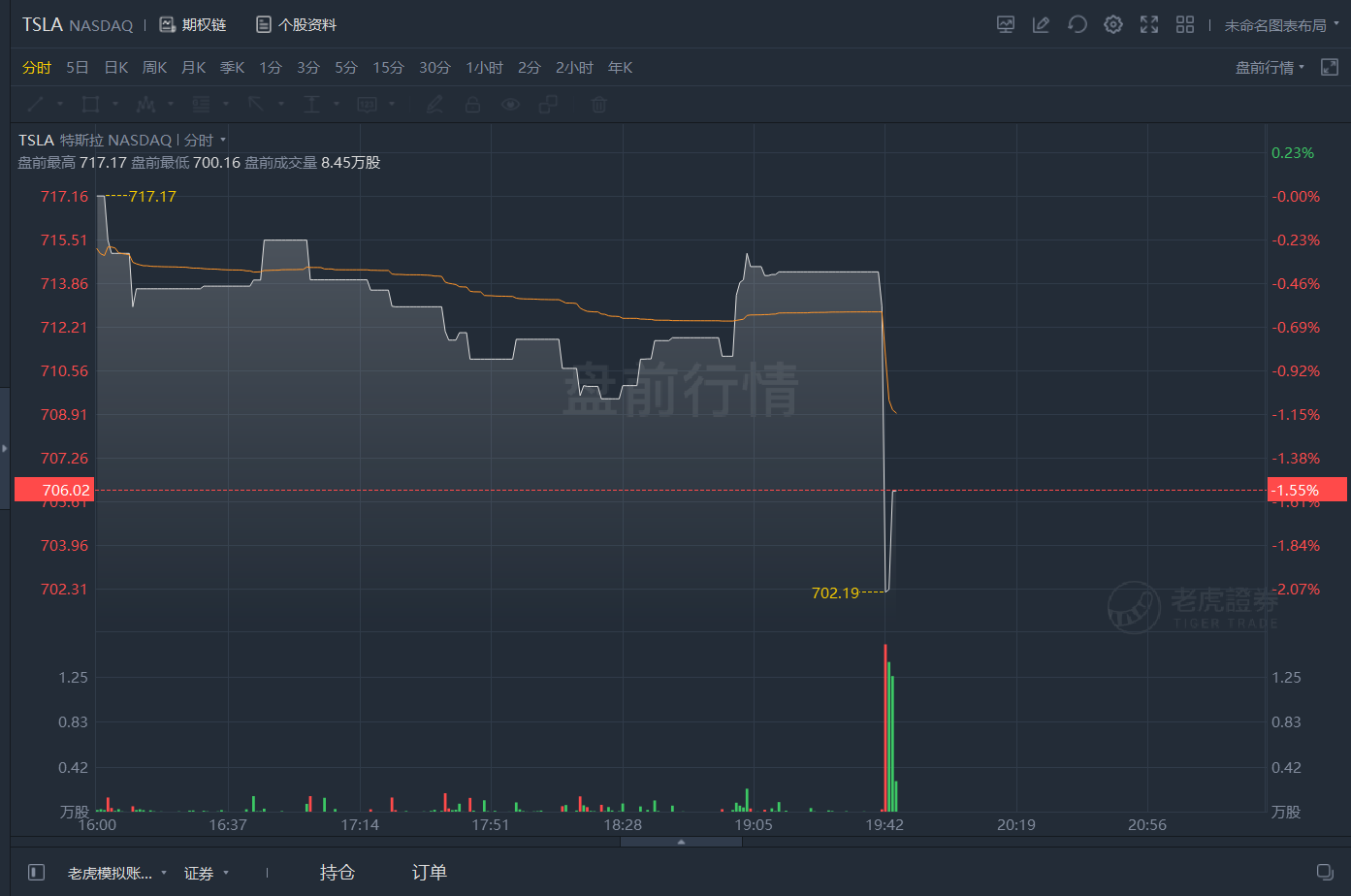This screenshot has width=1351, height=896.
Task: Open the 期权链 option chain icon
Action: [x=168, y=25]
